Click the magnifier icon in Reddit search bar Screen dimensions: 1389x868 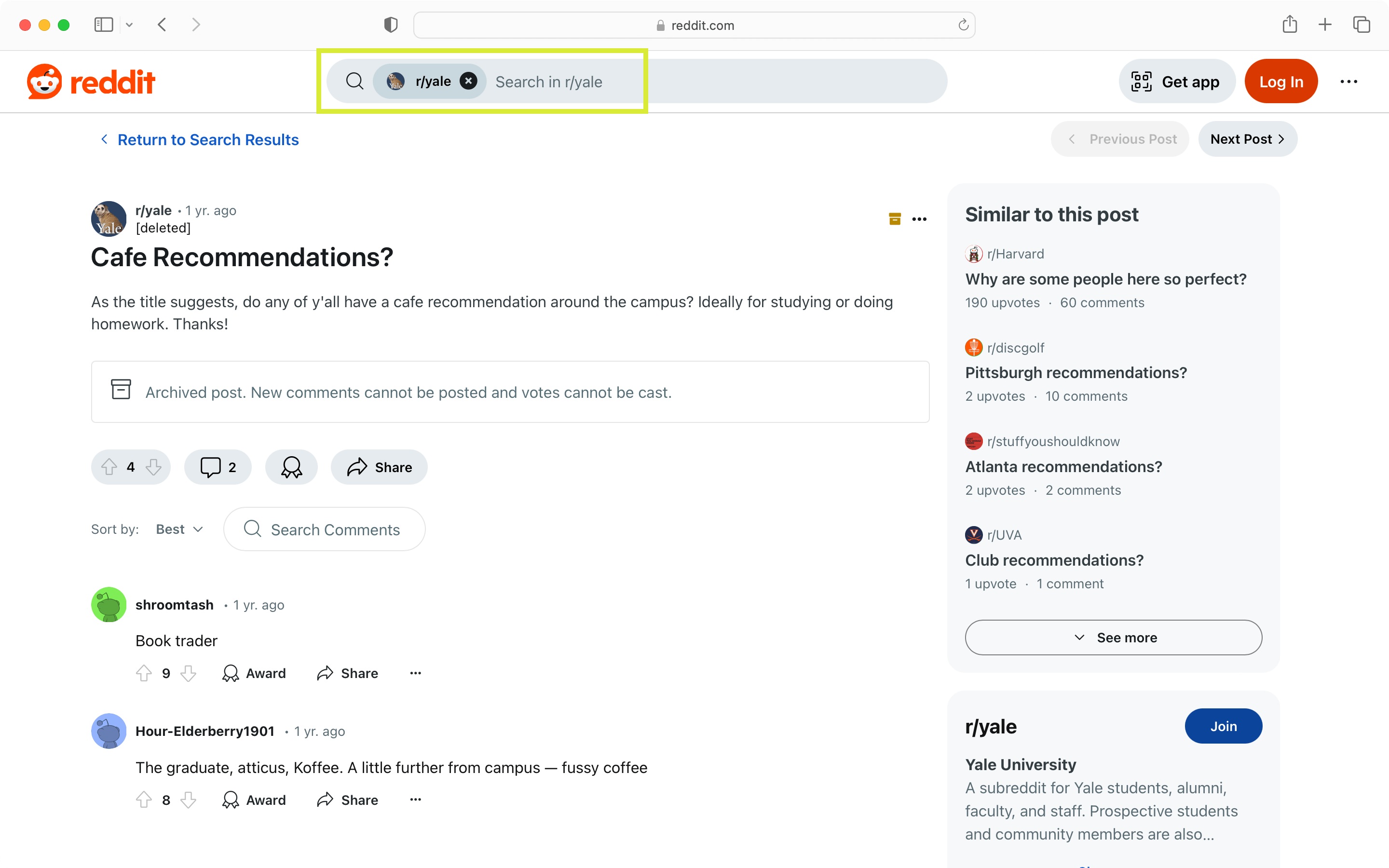pos(354,81)
